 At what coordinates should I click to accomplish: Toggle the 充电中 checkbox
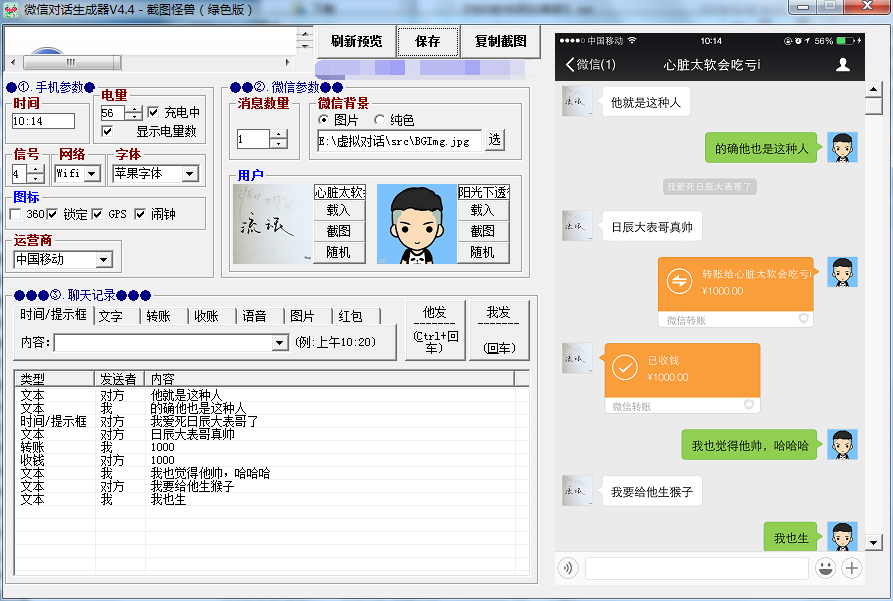point(153,112)
